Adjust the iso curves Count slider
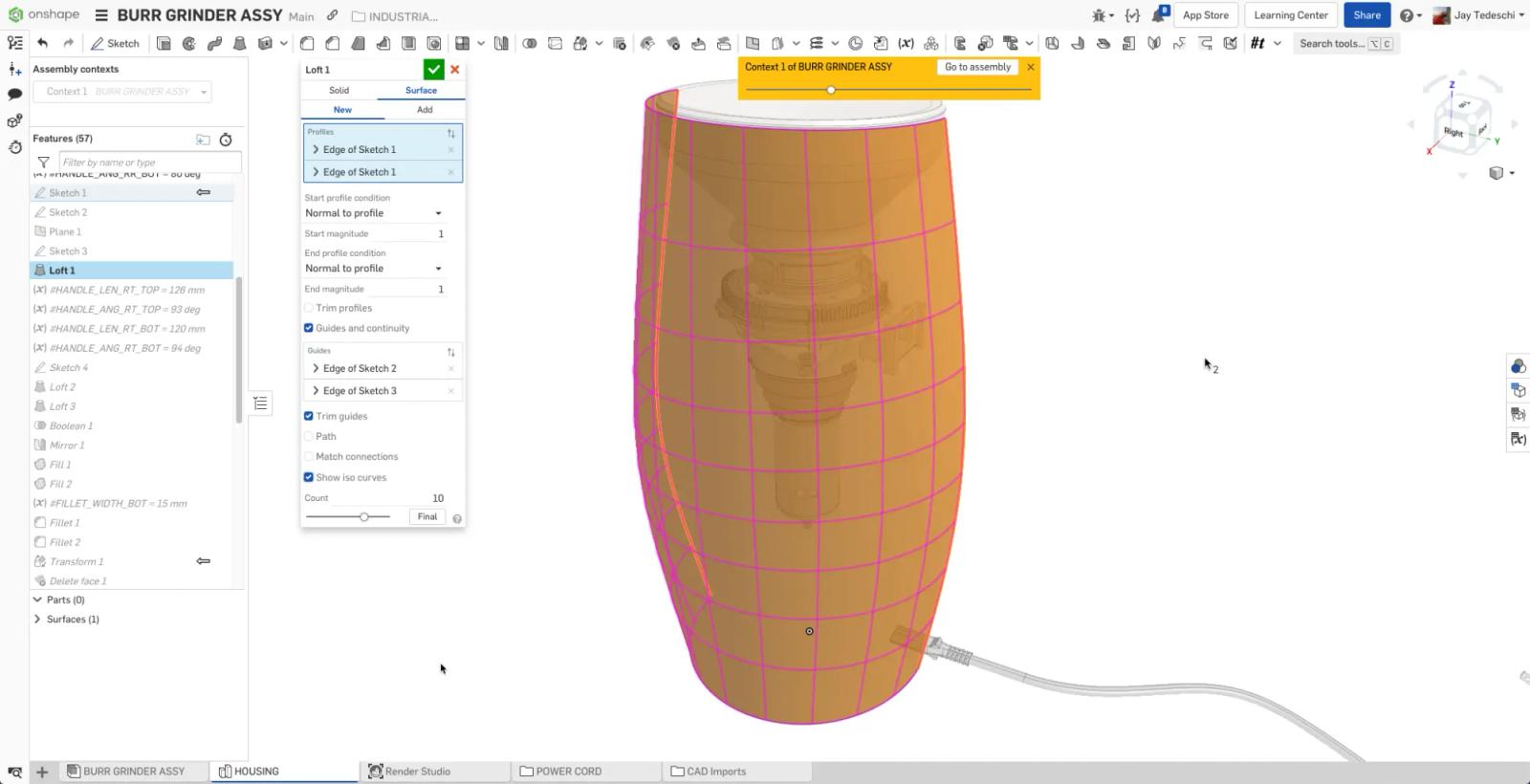The height and width of the screenshot is (784, 1530). pyautogui.click(x=364, y=516)
